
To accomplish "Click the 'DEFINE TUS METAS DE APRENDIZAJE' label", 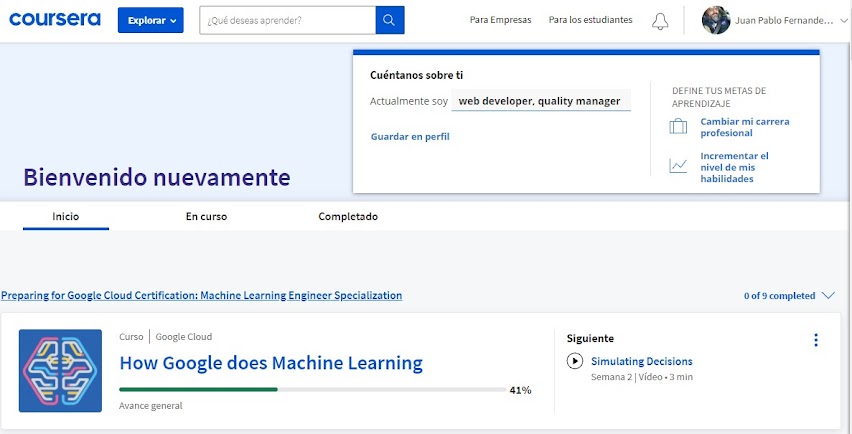I will [719, 97].
